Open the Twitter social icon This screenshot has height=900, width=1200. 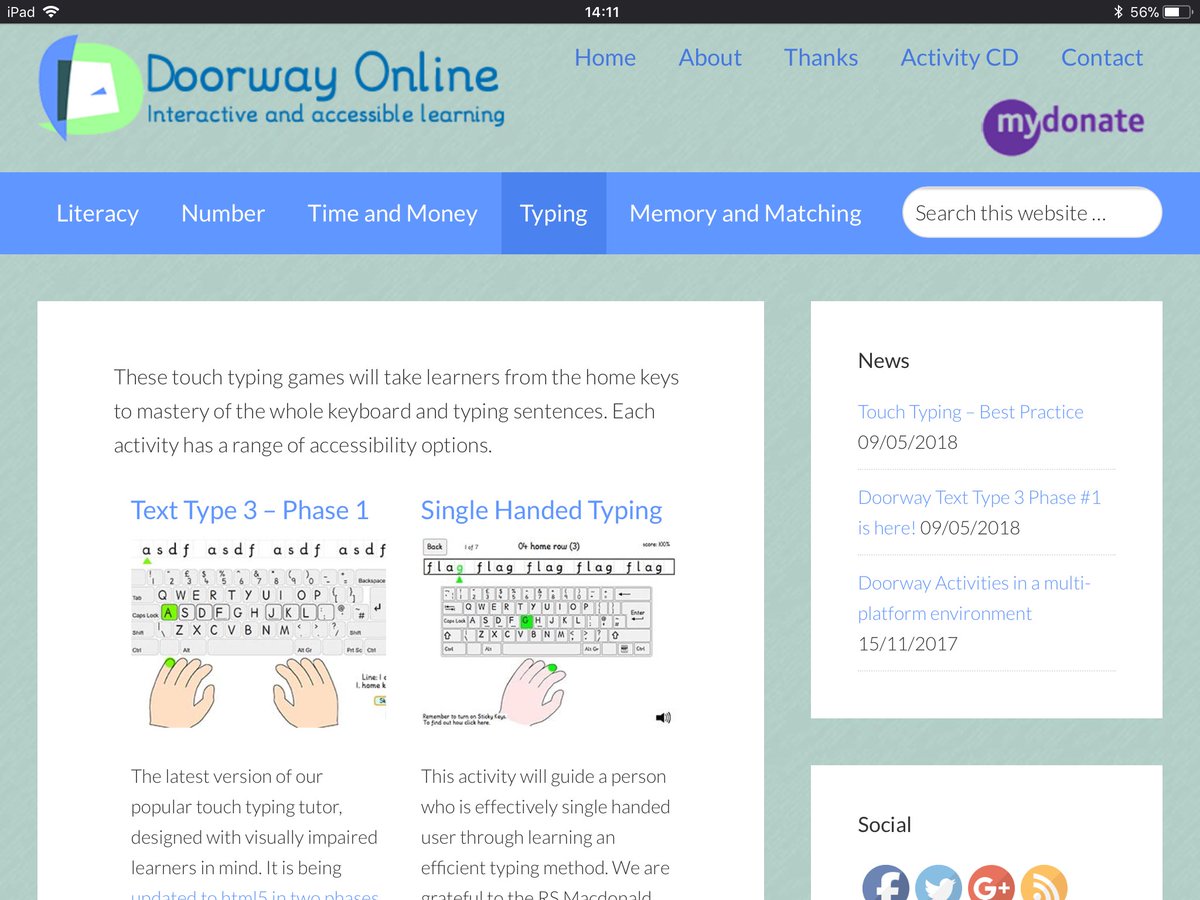[x=938, y=883]
